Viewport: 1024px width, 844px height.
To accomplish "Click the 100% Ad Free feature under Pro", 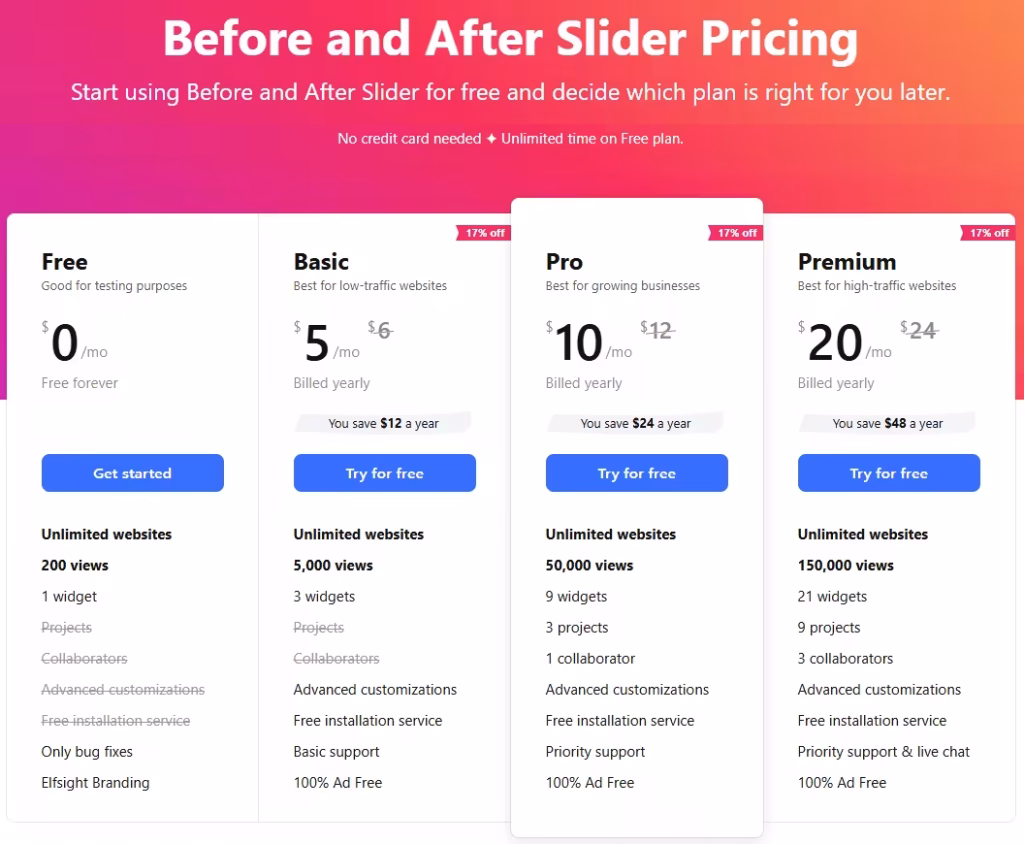I will click(590, 782).
